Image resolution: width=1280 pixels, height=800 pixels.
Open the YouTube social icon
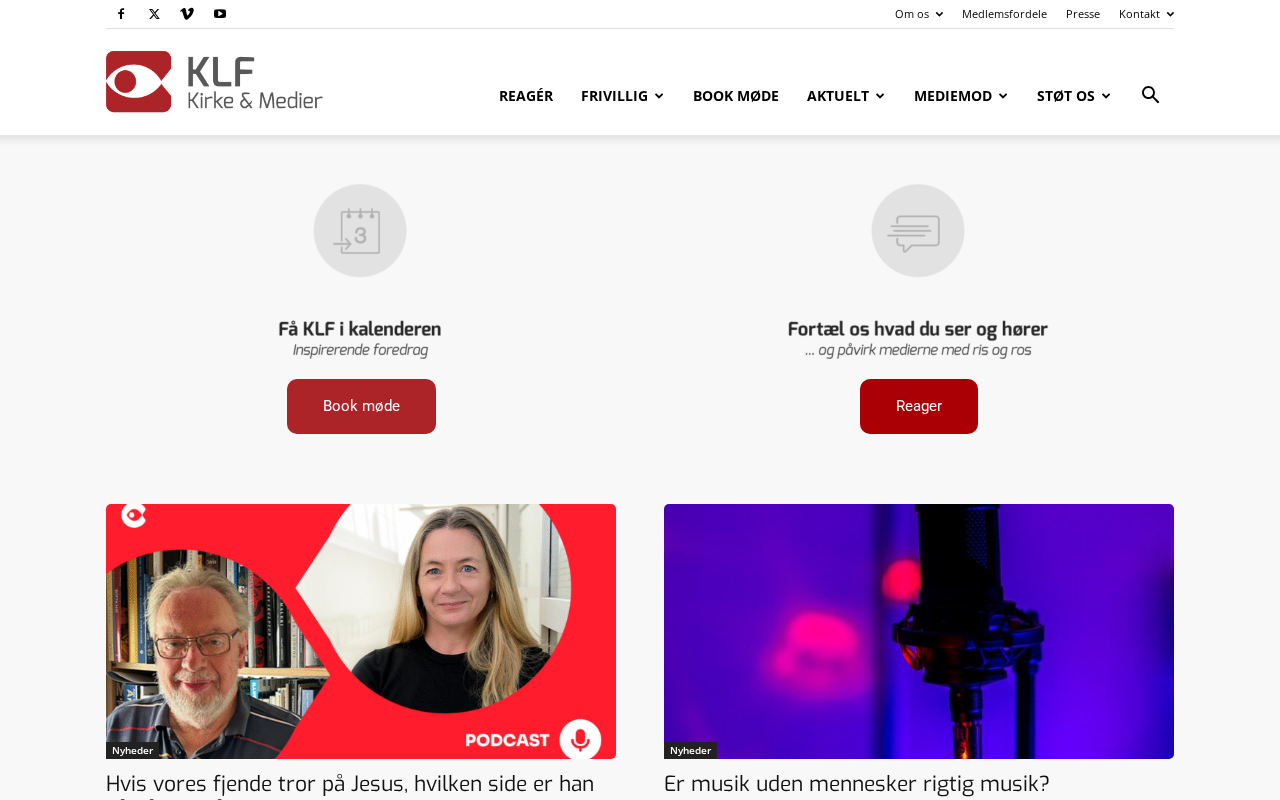(220, 14)
